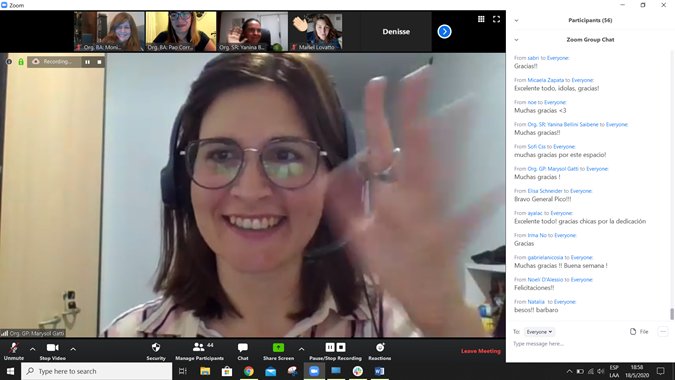This screenshot has height=380, width=675.
Task: Click the 'Felicitaciones!!' chat message
Action: click(534, 288)
